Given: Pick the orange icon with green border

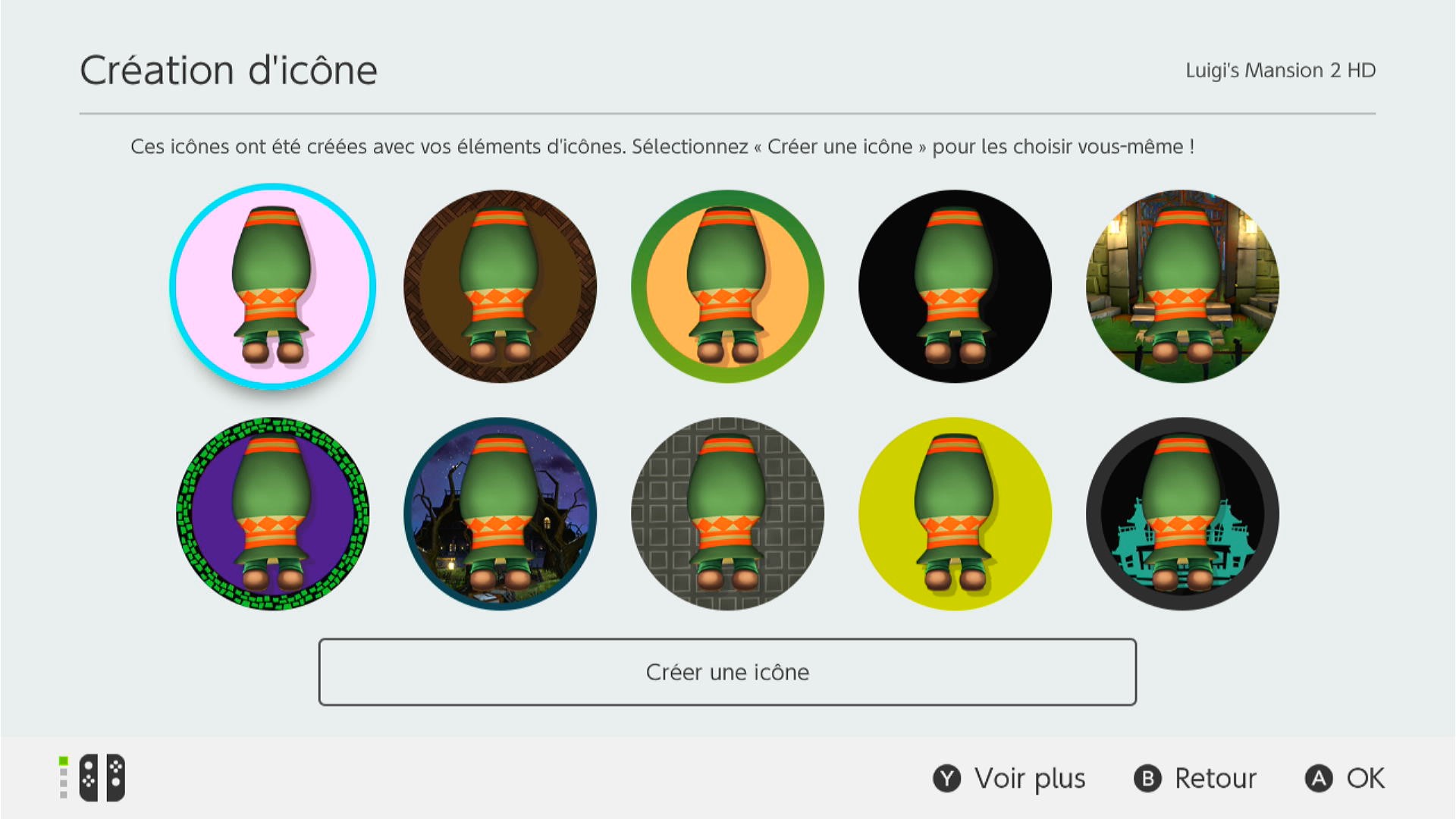Looking at the screenshot, I should (x=727, y=287).
